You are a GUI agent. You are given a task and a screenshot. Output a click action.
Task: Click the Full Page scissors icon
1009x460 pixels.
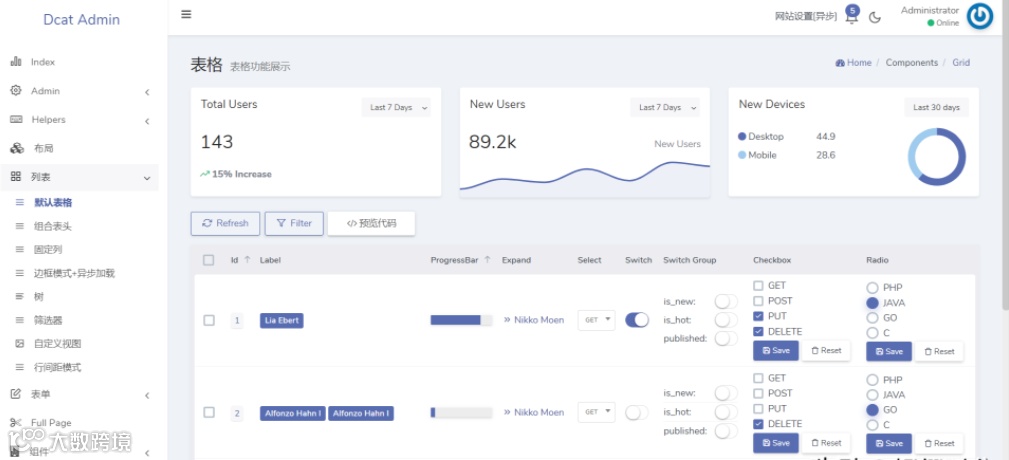(16, 423)
